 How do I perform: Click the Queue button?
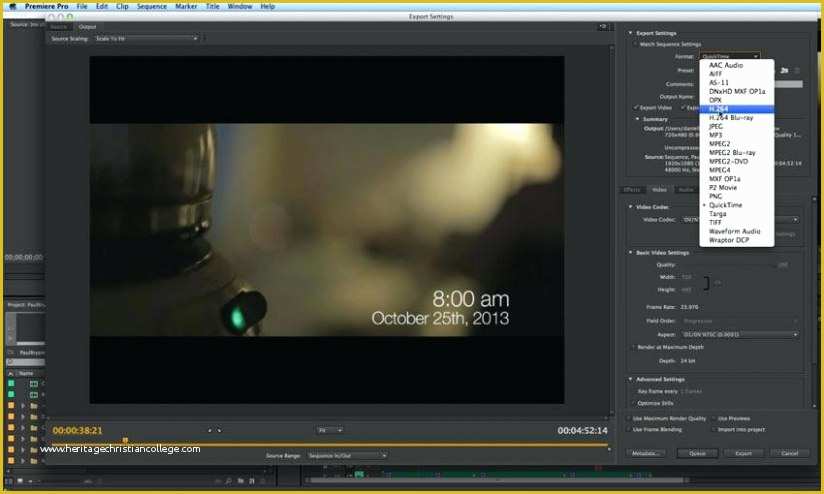pyautogui.click(x=697, y=453)
